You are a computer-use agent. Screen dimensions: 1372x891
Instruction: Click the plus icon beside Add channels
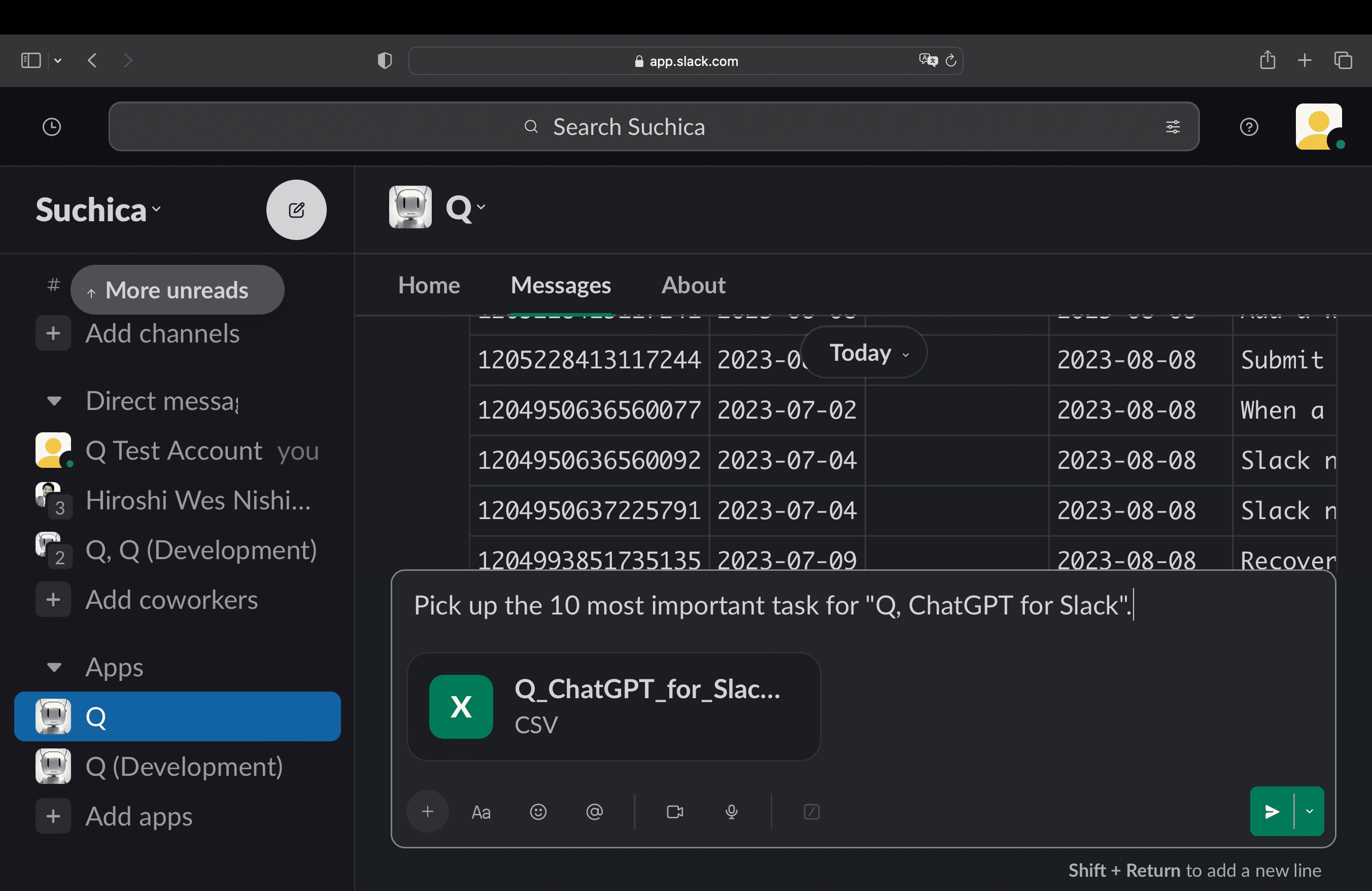pyautogui.click(x=53, y=333)
